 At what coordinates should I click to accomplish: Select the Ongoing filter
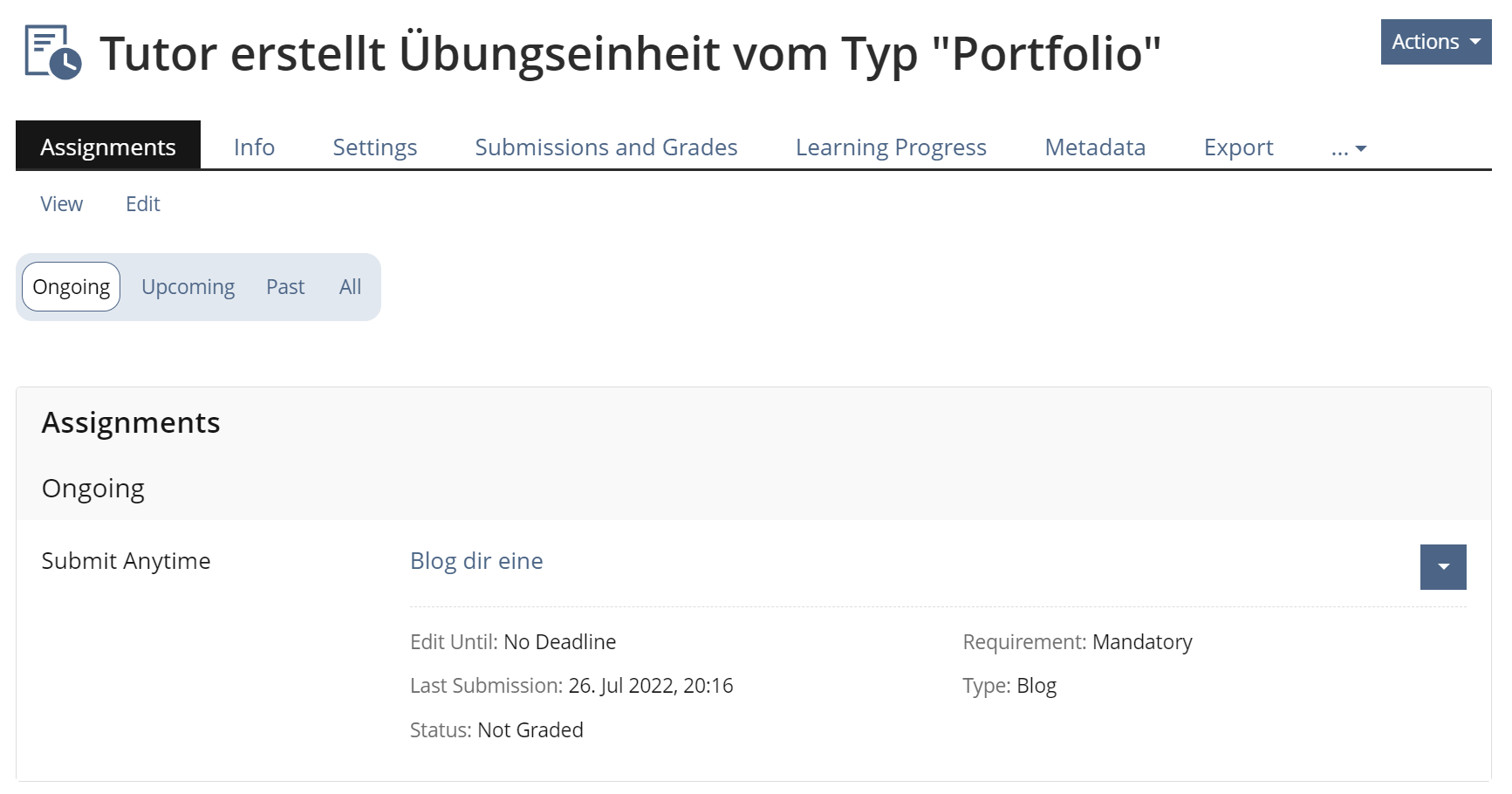(72, 287)
